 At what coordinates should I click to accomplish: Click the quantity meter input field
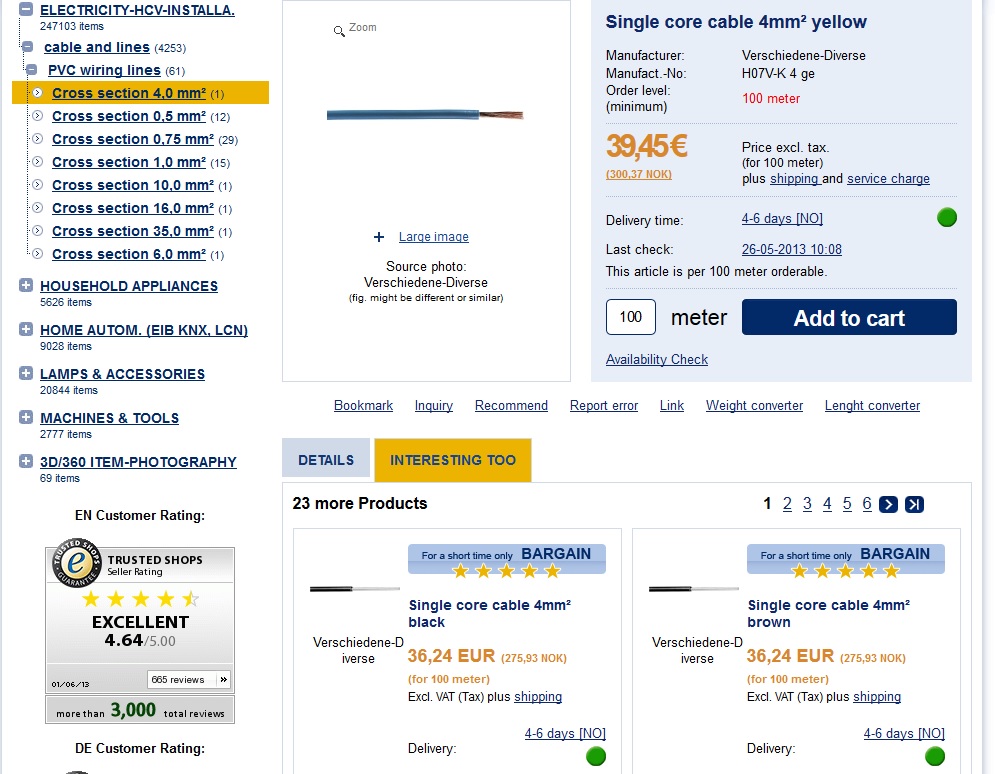point(630,317)
